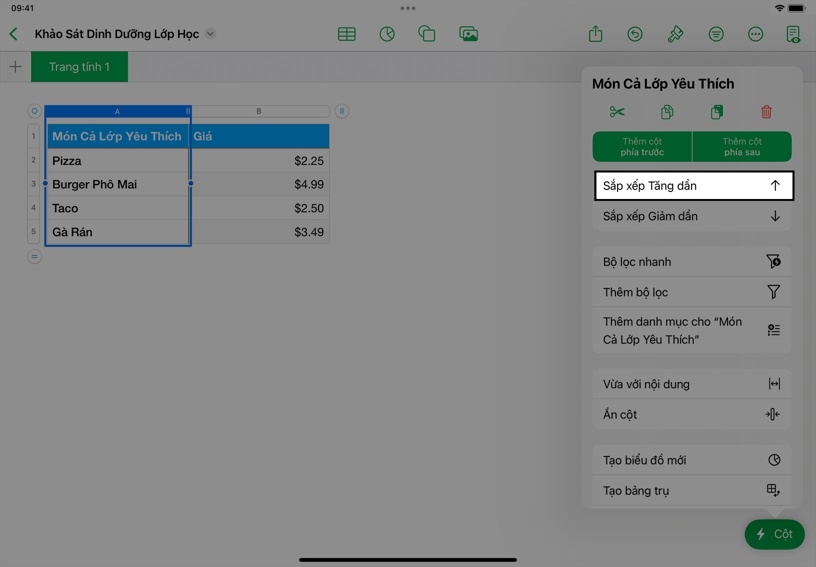The height and width of the screenshot is (567, 816).
Task: Delete column with red trash icon
Action: [x=766, y=112]
